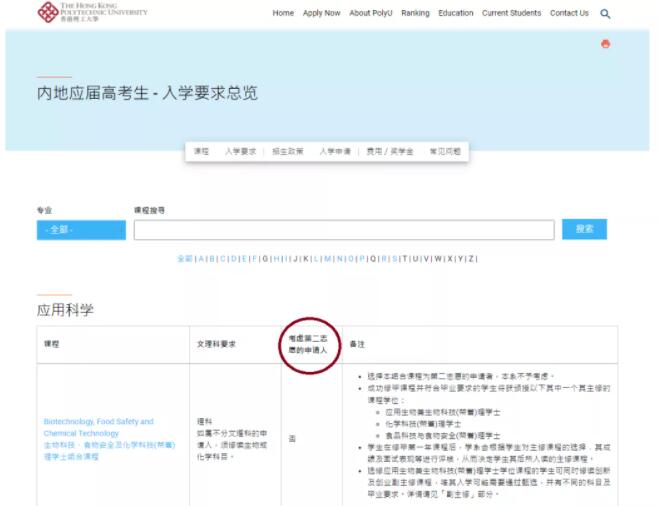The width and height of the screenshot is (658, 506).
Task: Open the 常见问题 tab
Action: (444, 151)
